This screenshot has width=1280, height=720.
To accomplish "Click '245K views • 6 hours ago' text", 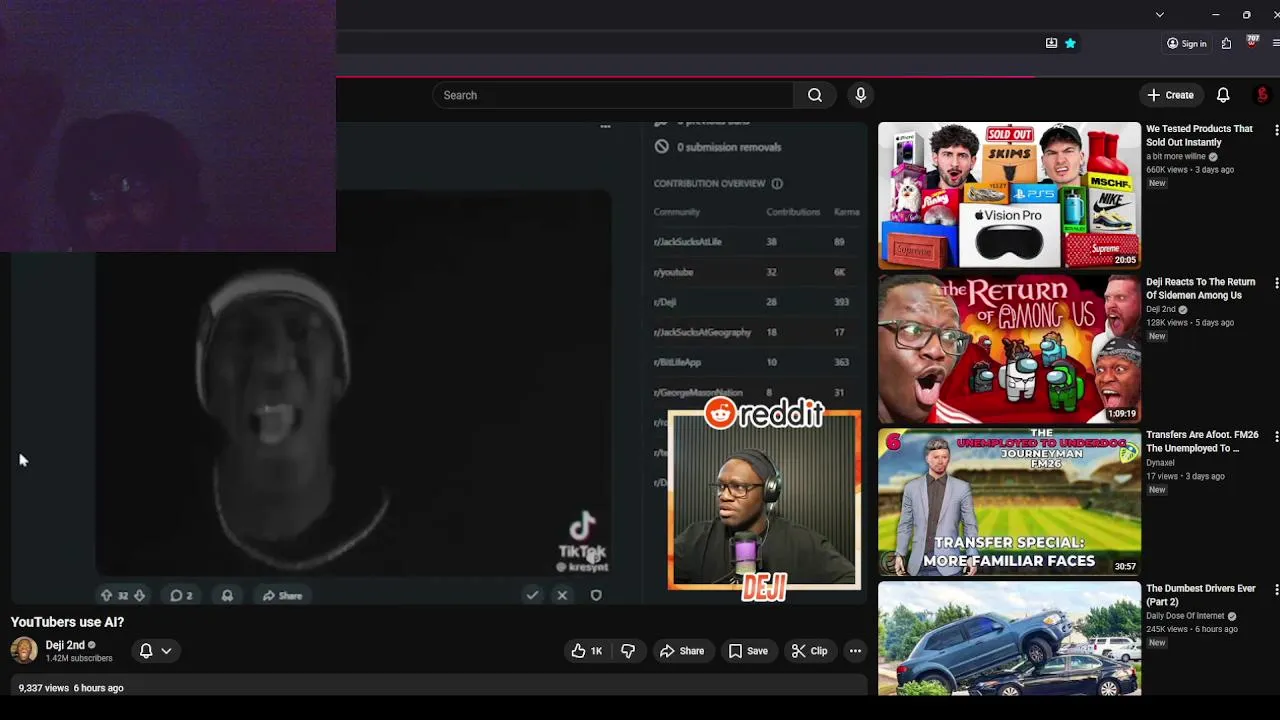I will point(1192,629).
